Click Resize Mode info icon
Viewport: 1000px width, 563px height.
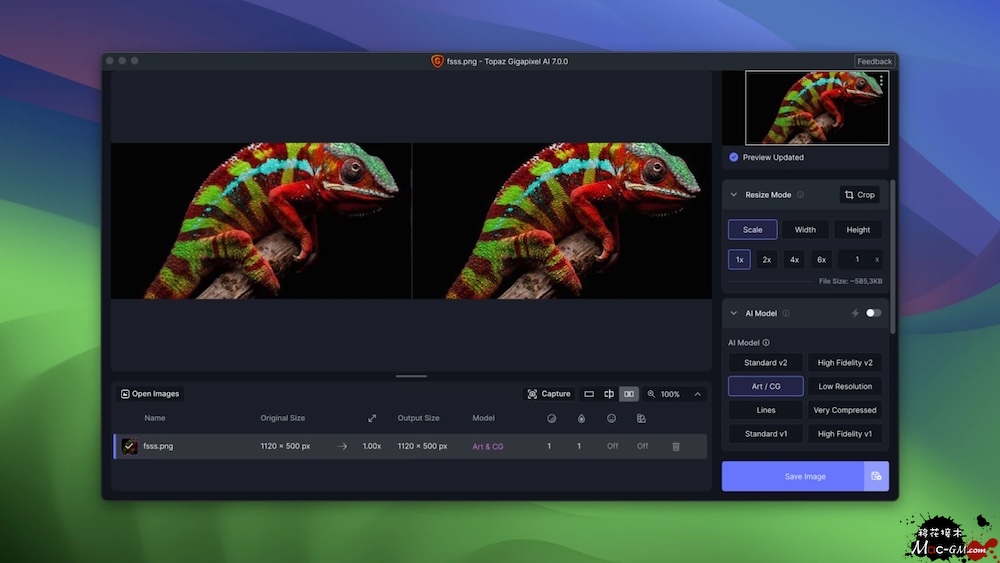pos(800,194)
